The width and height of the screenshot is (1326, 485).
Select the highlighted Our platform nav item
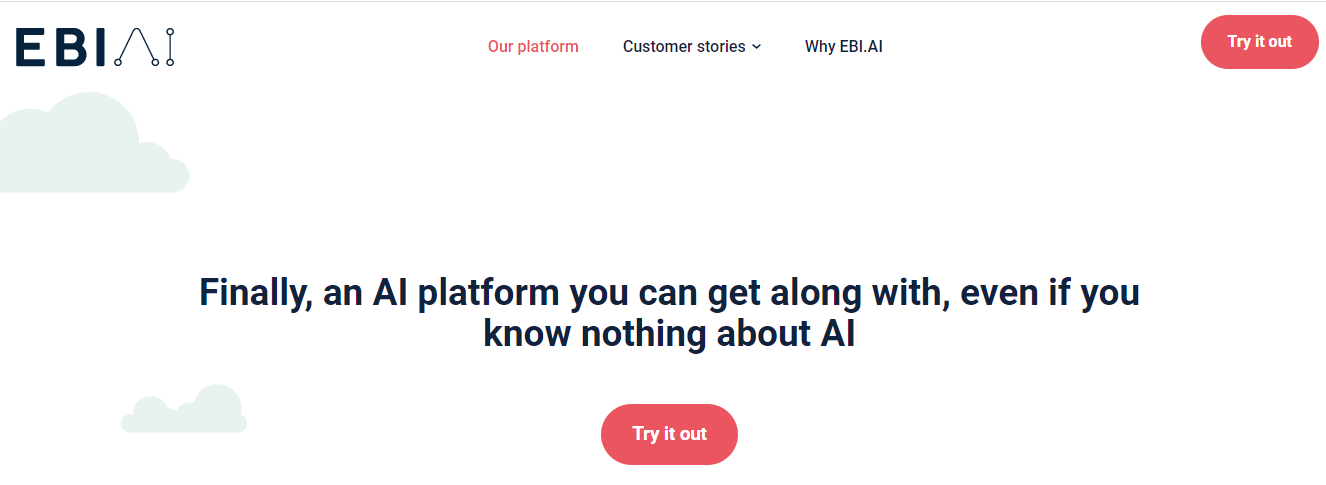pyautogui.click(x=533, y=46)
